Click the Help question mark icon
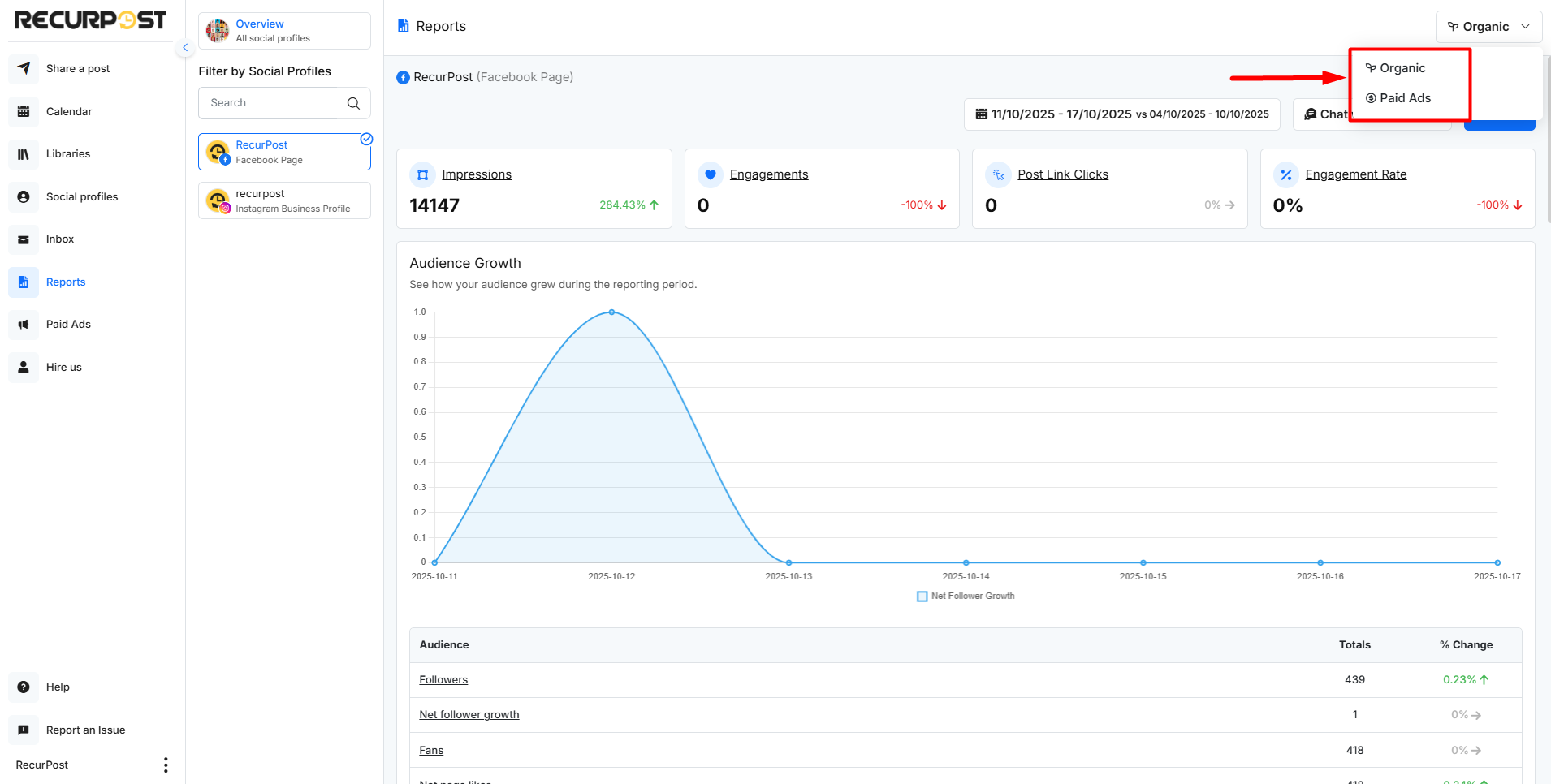The width and height of the screenshot is (1551, 784). click(24, 687)
